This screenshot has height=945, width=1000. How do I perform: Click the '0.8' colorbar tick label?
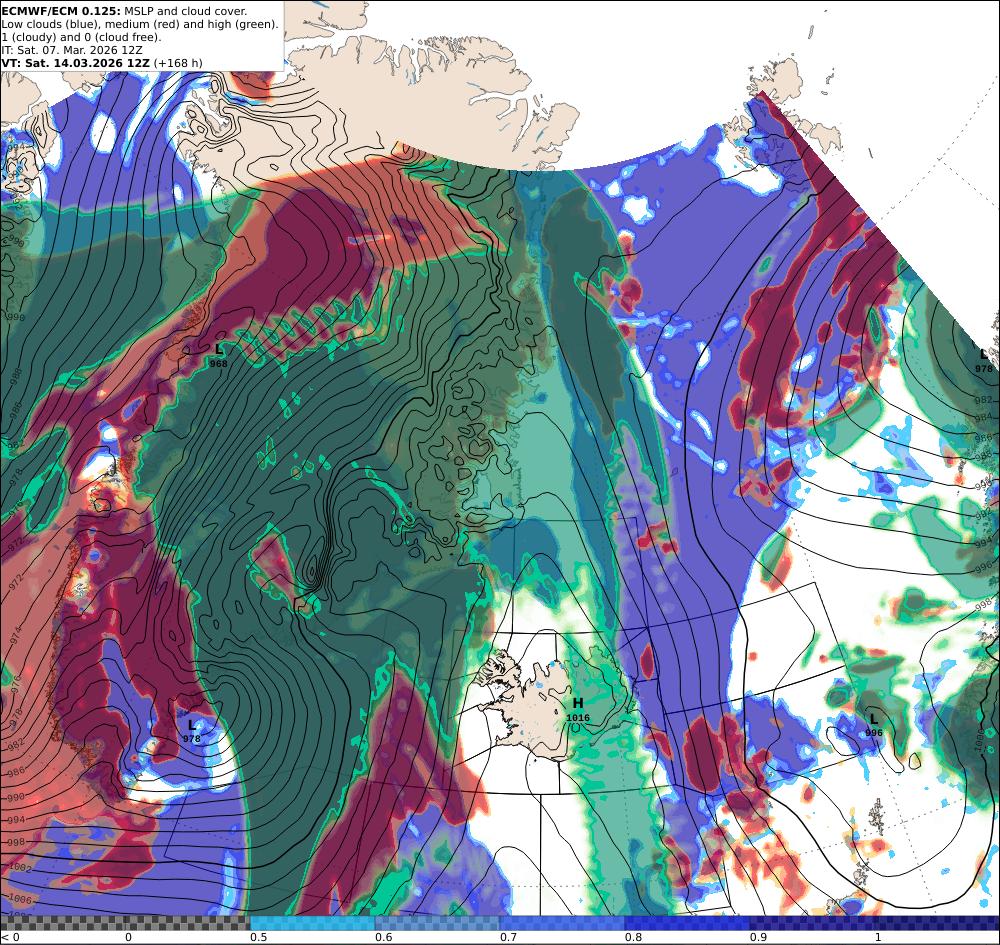633,937
